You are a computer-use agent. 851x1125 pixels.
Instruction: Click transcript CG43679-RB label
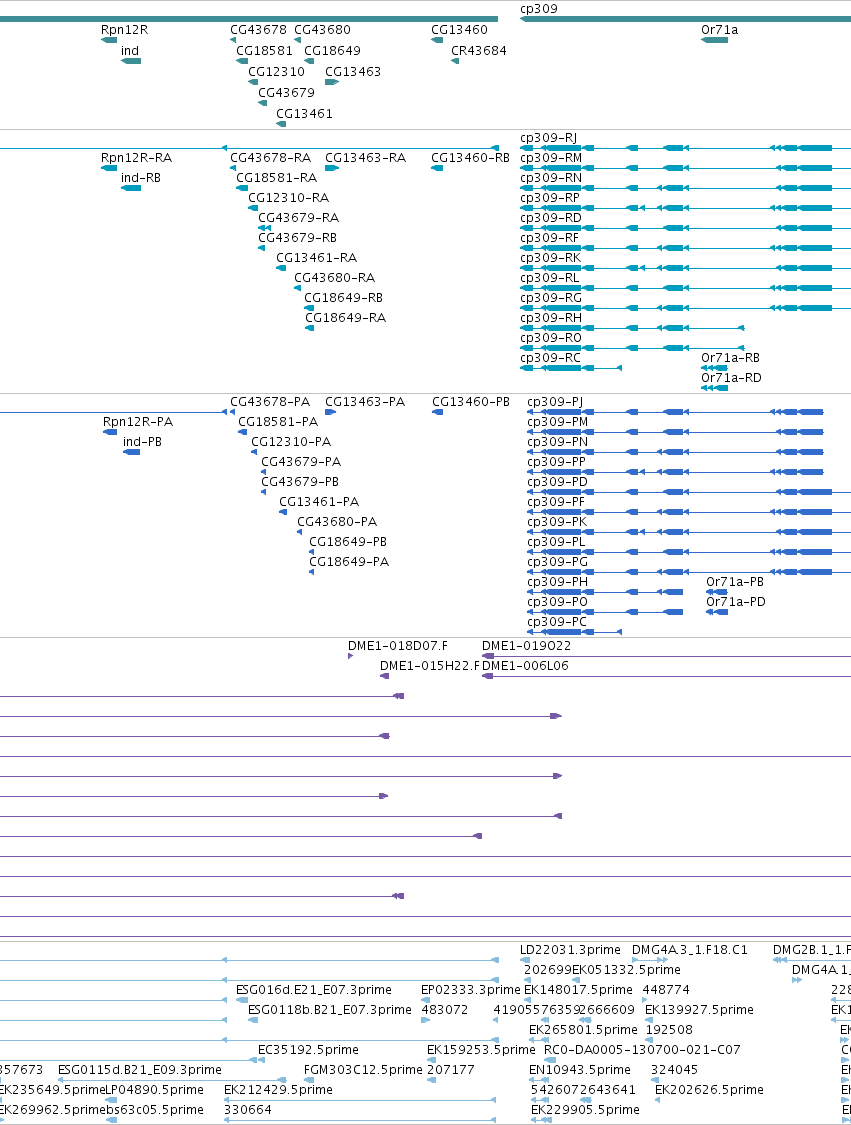(x=297, y=237)
